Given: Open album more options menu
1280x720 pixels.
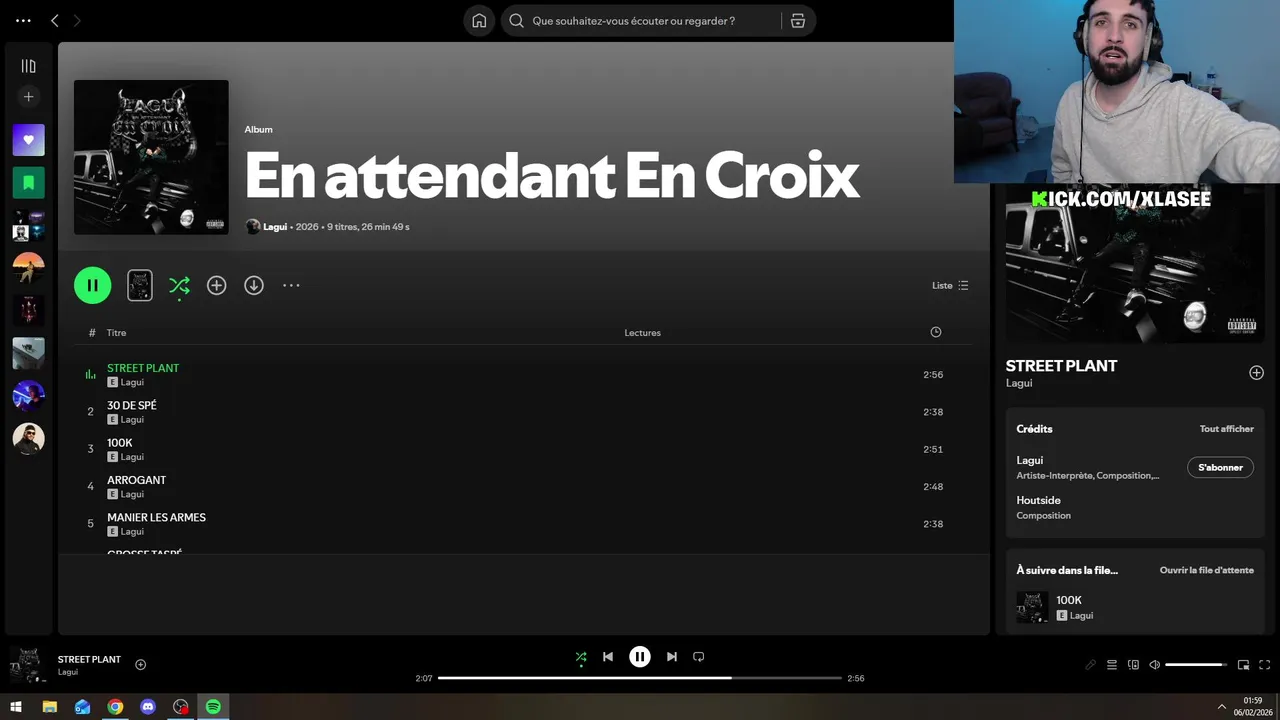Looking at the screenshot, I should pos(291,285).
